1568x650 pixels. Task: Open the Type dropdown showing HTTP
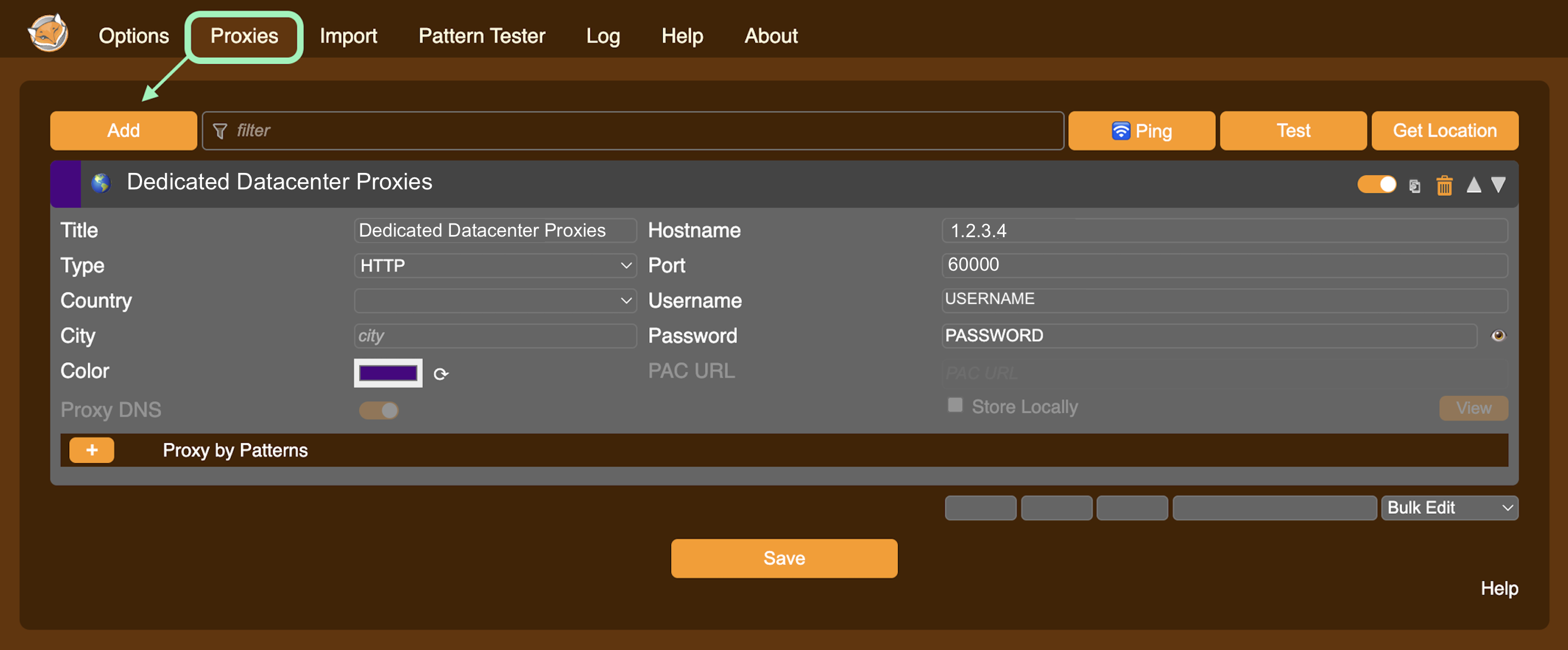pyautogui.click(x=495, y=266)
